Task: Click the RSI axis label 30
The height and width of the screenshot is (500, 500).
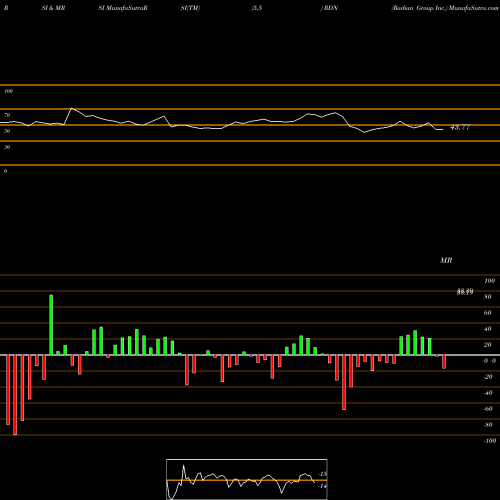Action: pos(7,147)
